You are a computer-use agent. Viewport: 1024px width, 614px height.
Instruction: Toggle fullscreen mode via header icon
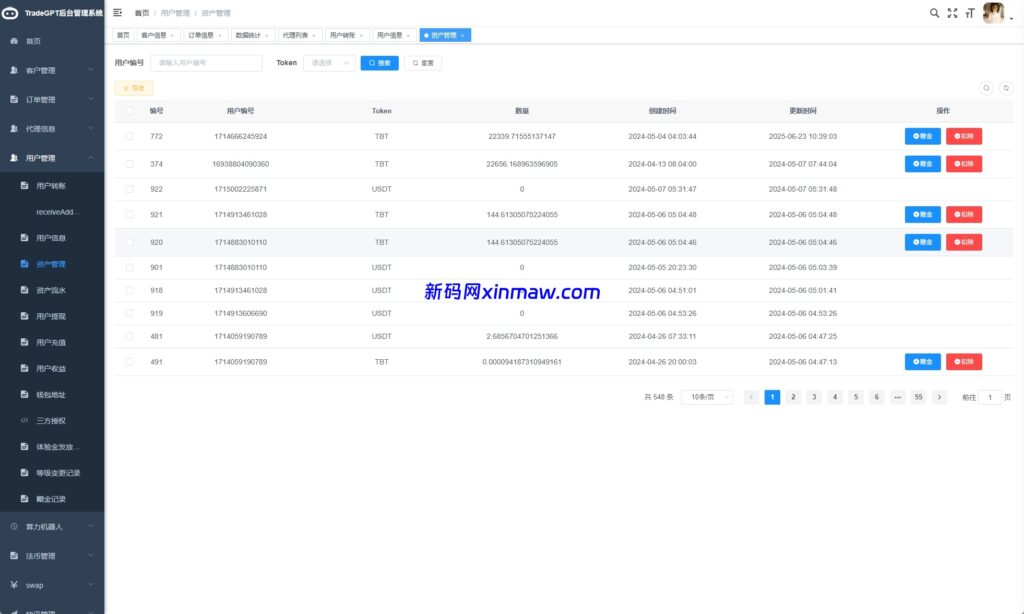click(950, 12)
